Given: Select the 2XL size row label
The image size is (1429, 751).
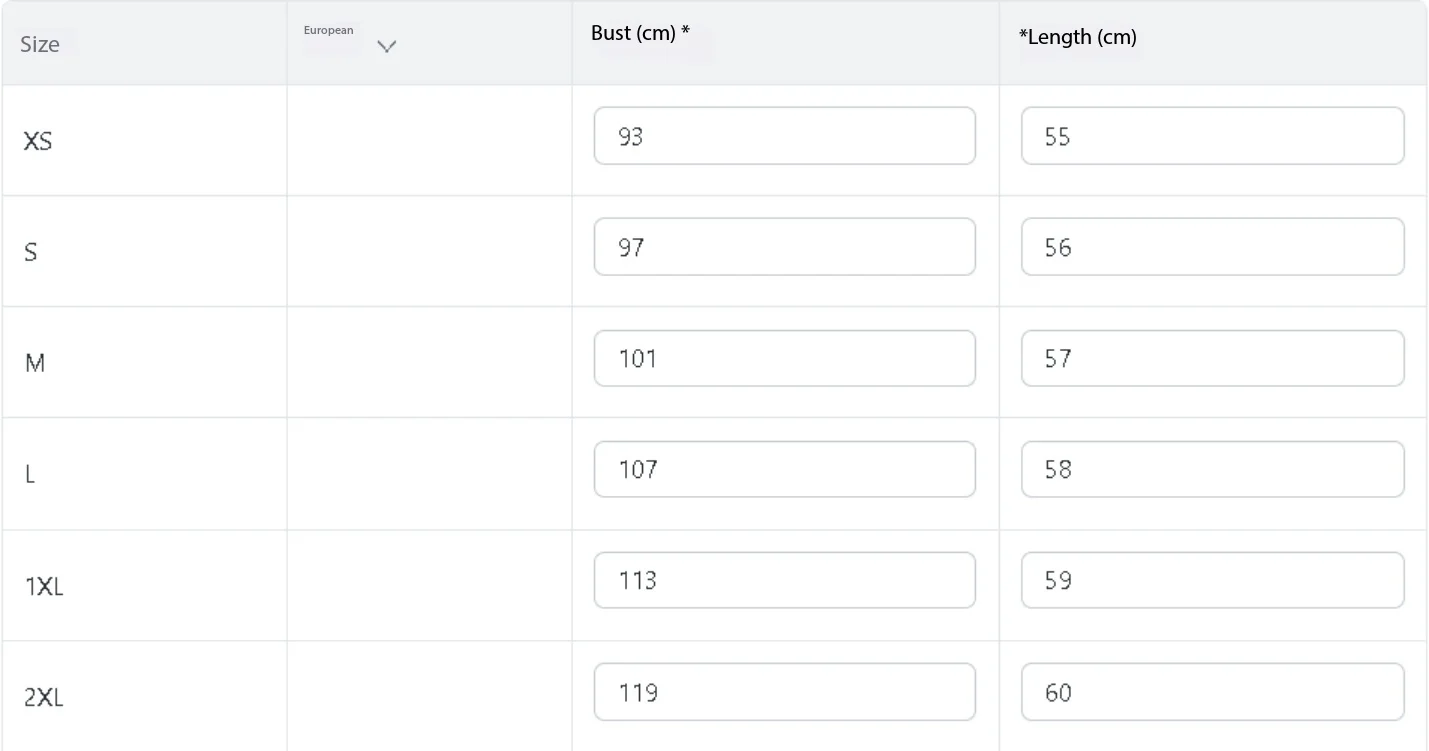Looking at the screenshot, I should pos(44,698).
